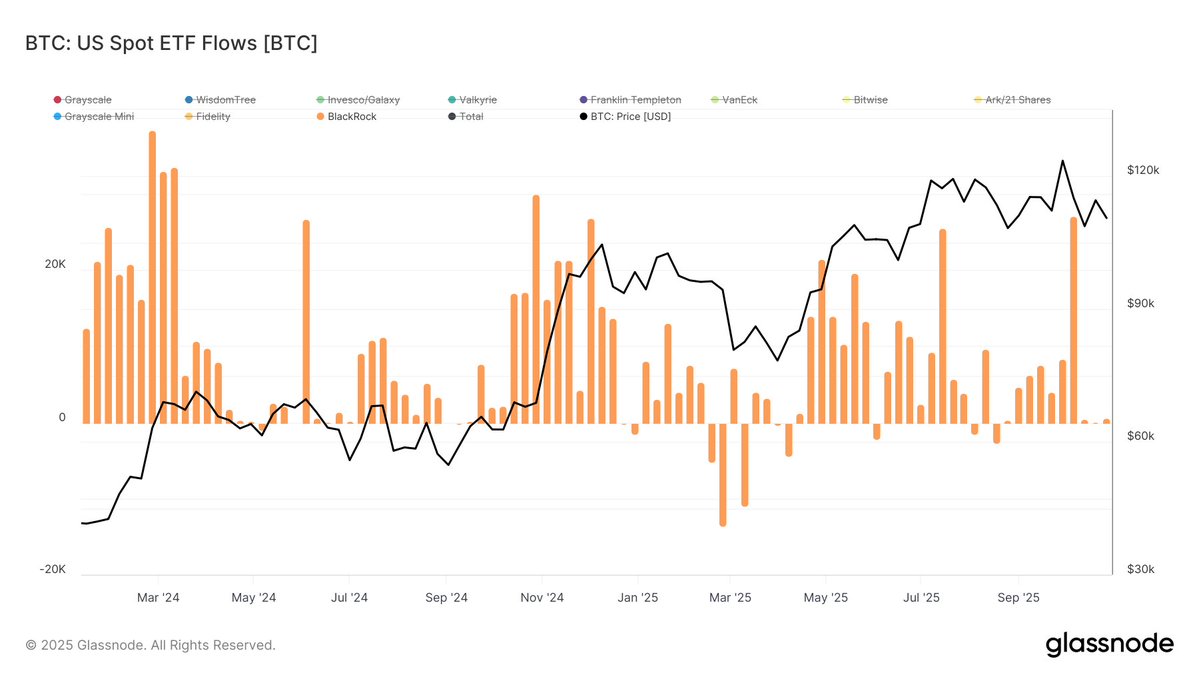The image size is (1199, 675).
Task: Toggle the BlackRock series label off
Action: click(352, 117)
